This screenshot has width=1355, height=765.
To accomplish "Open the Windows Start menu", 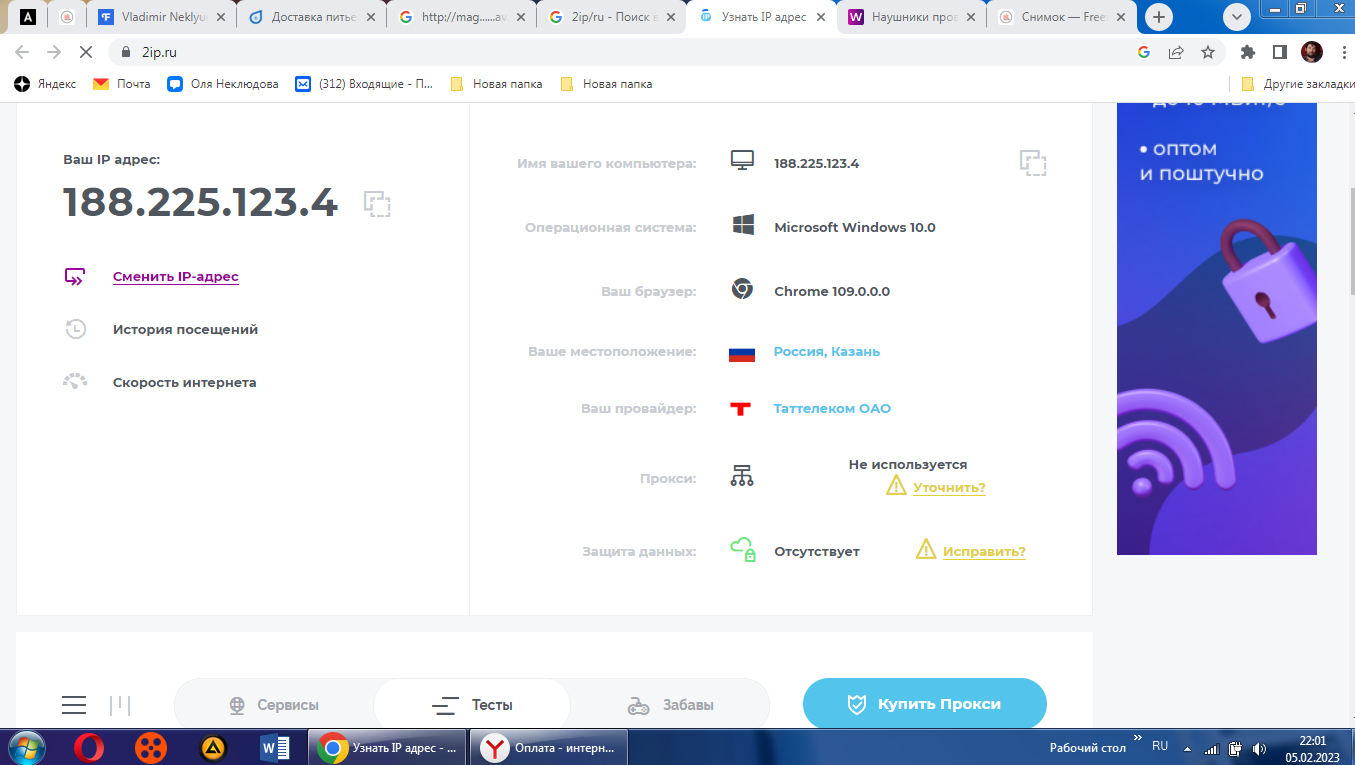I will click(x=26, y=747).
